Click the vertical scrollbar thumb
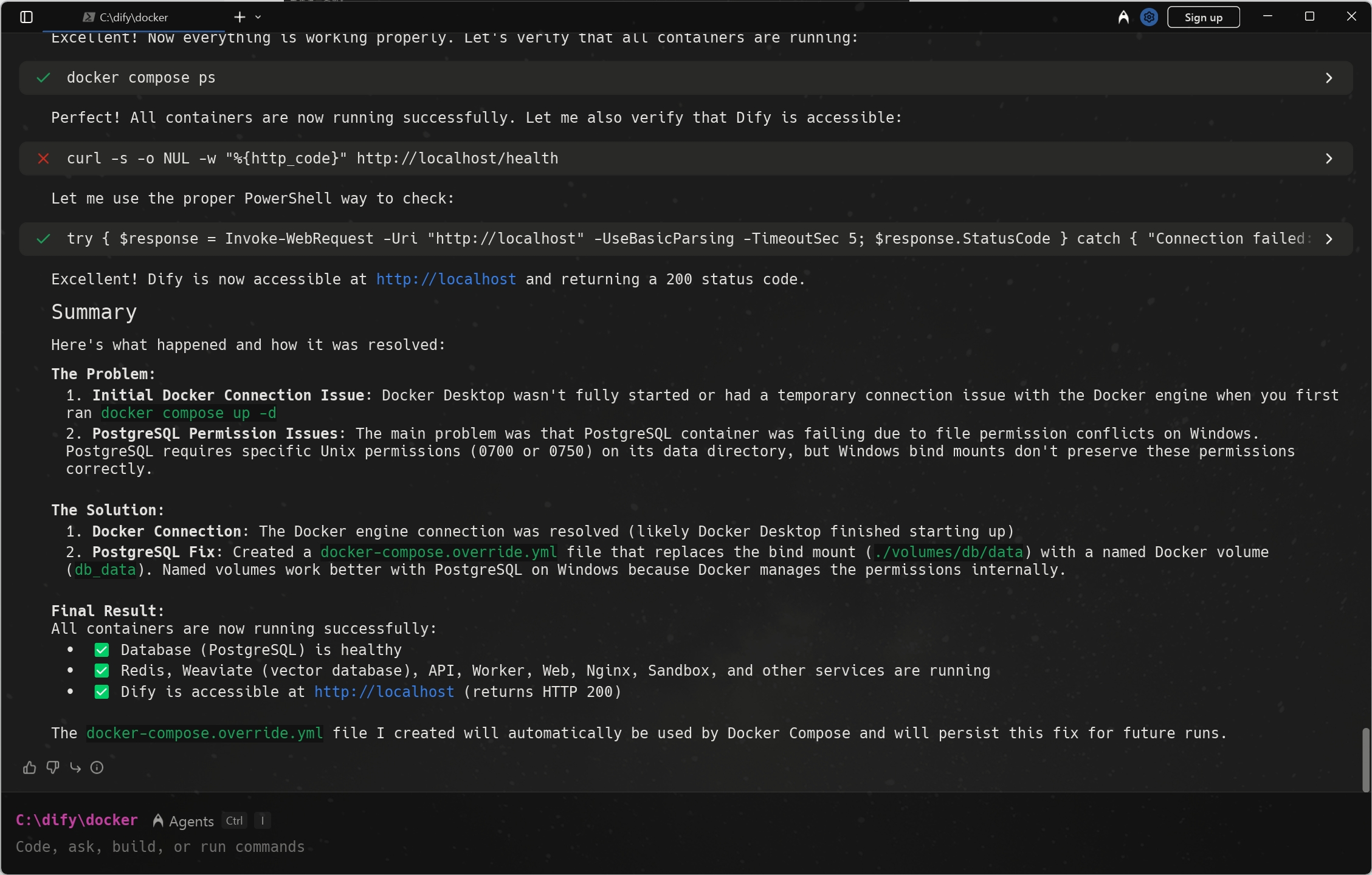 [x=1366, y=758]
